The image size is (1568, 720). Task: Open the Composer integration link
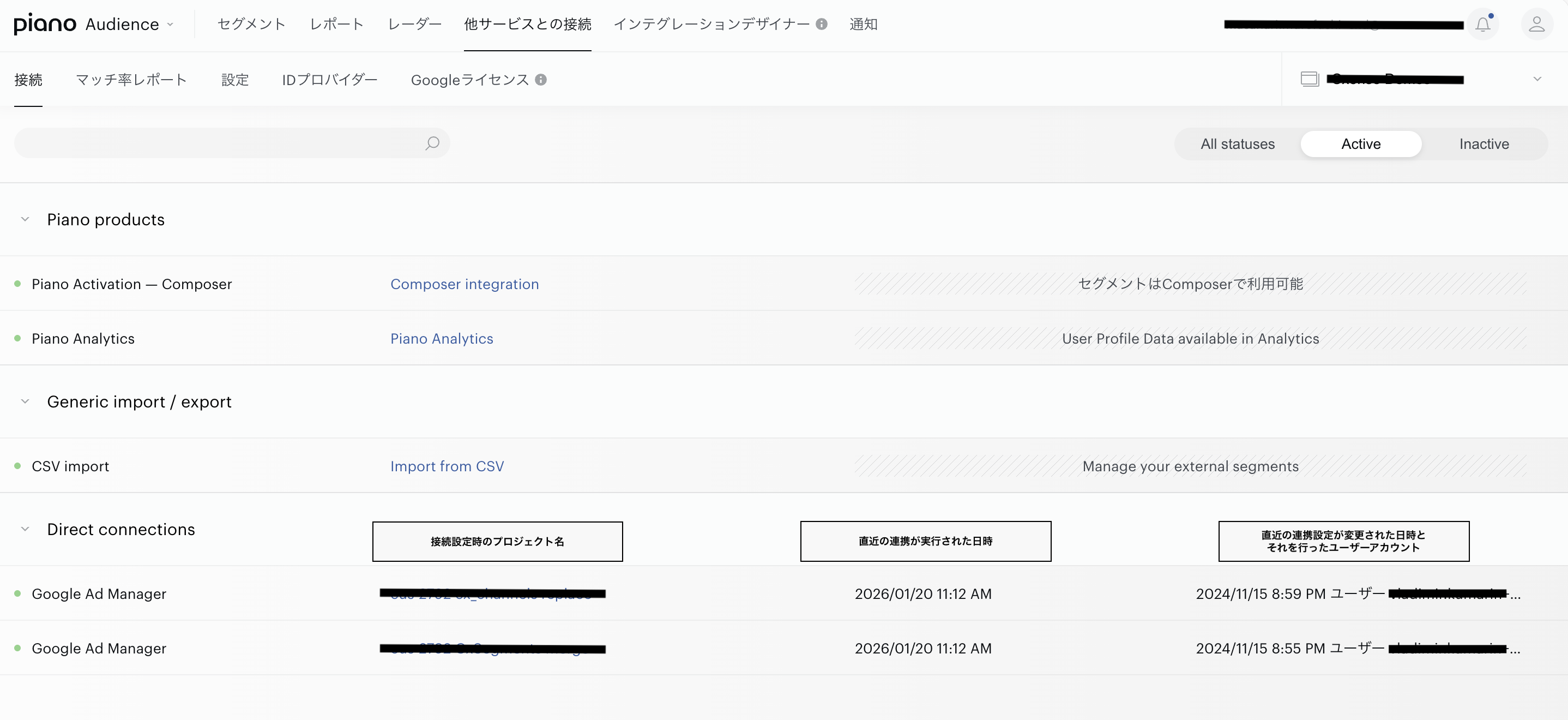[x=465, y=284]
